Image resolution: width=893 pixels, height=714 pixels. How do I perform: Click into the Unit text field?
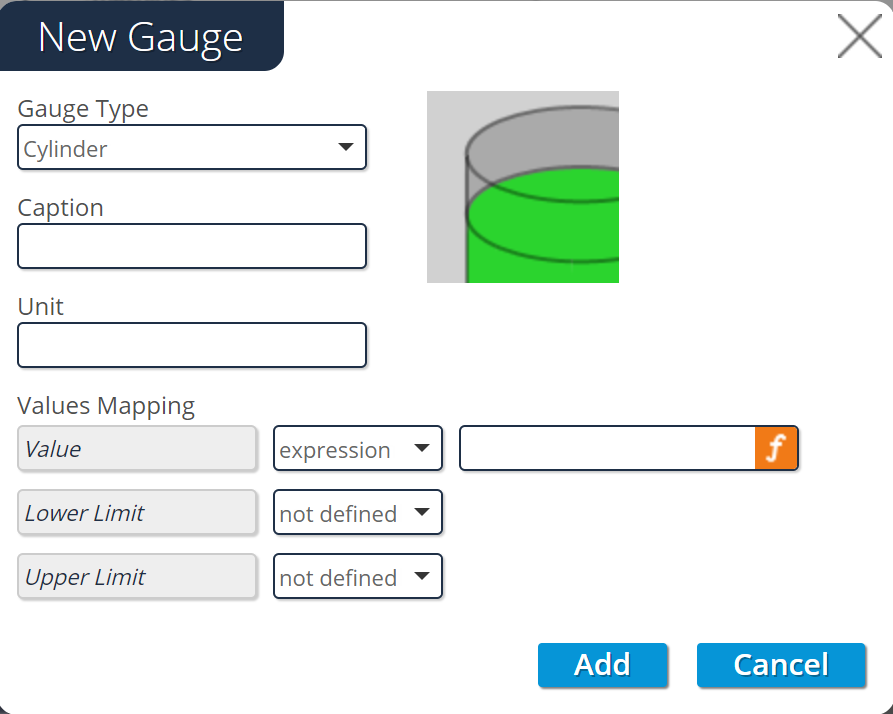click(x=192, y=345)
